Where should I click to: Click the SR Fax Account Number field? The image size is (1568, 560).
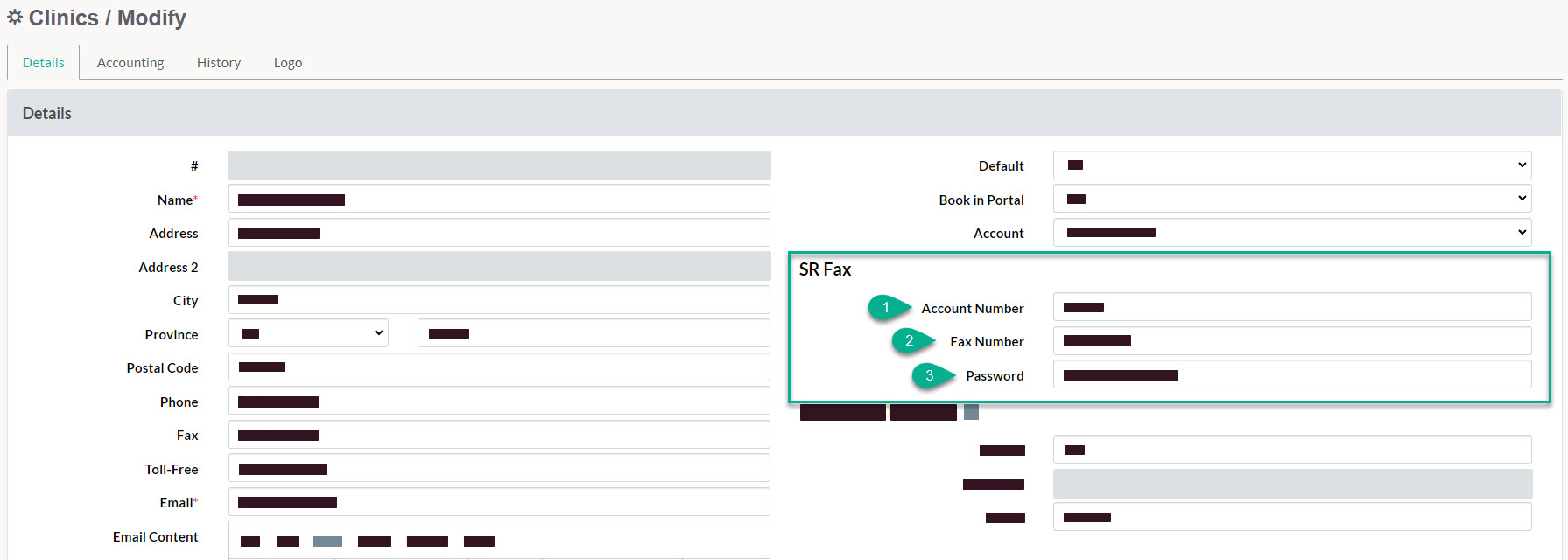point(1292,307)
